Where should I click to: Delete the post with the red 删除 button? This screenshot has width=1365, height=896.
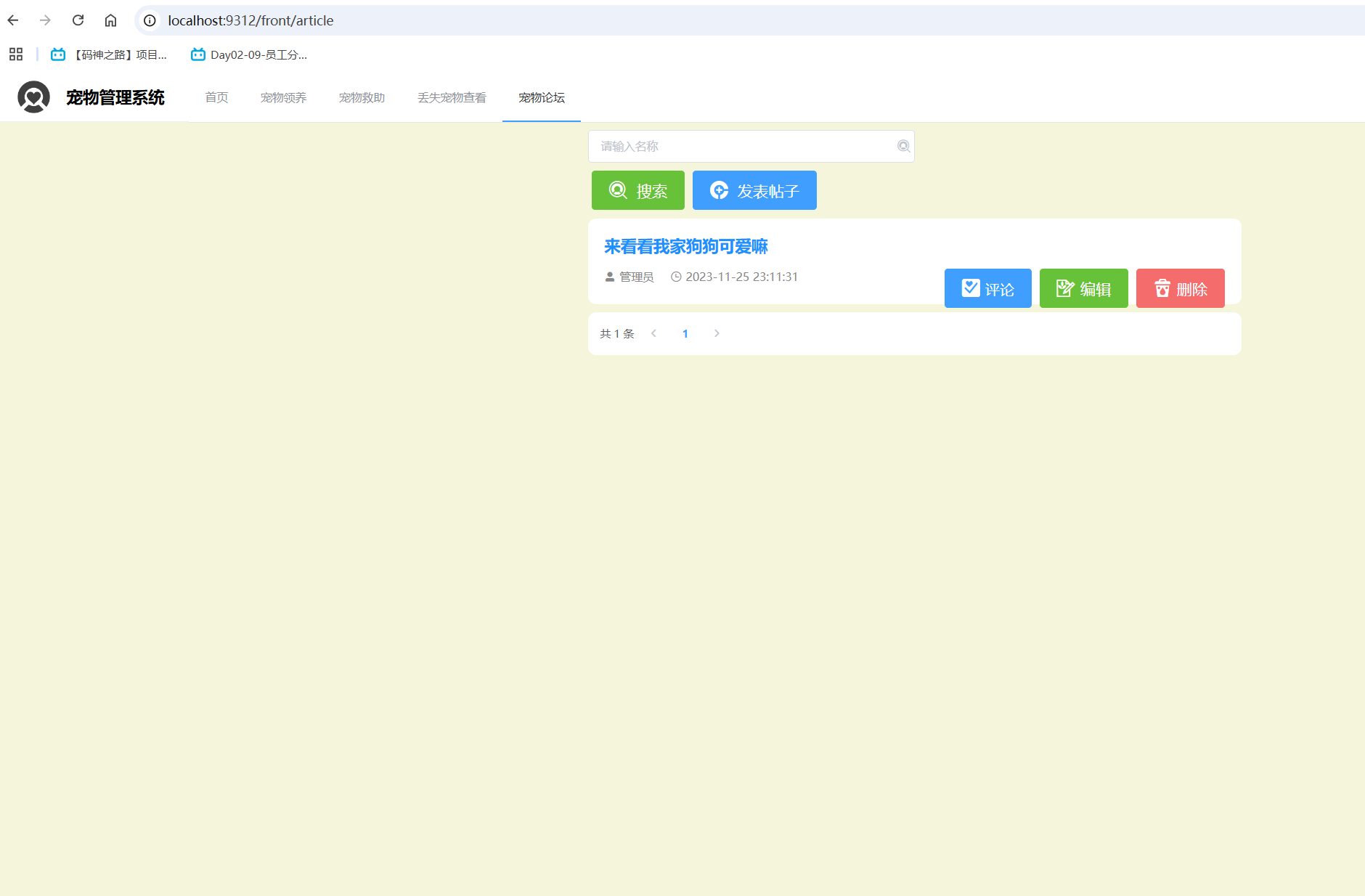[x=1180, y=288]
